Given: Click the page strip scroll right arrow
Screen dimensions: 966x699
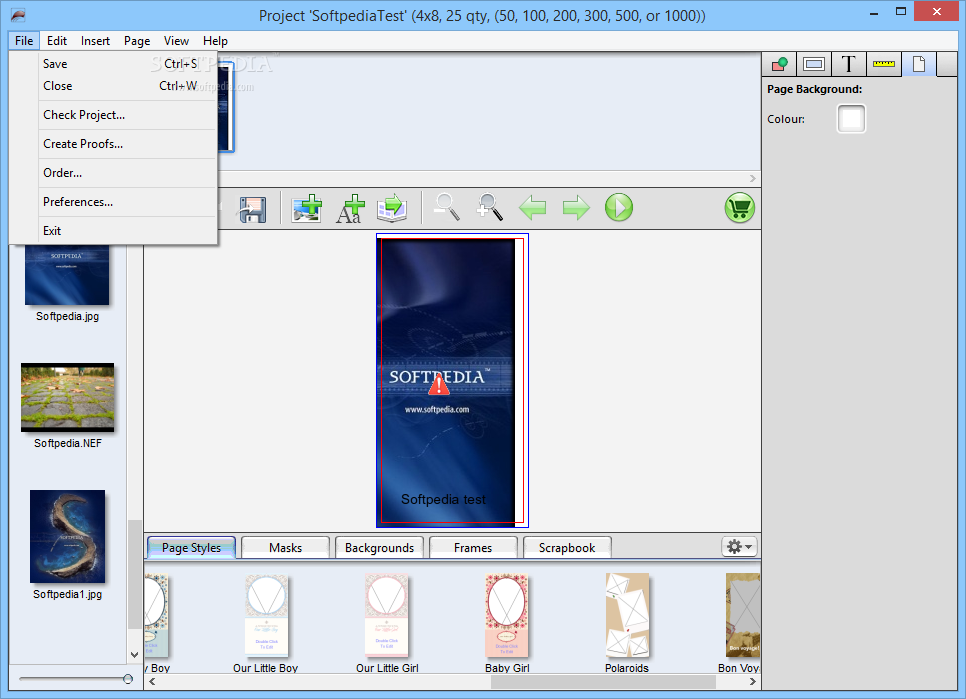Looking at the screenshot, I should [753, 178].
